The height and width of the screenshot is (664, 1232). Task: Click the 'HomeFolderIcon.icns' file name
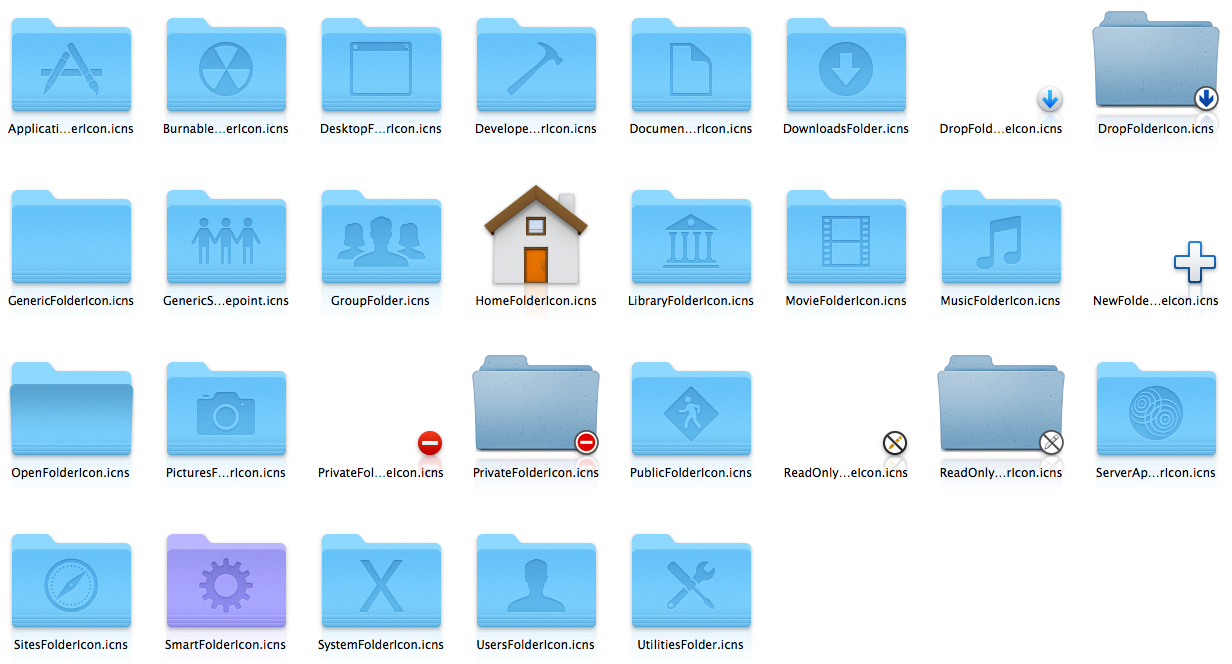tap(536, 301)
